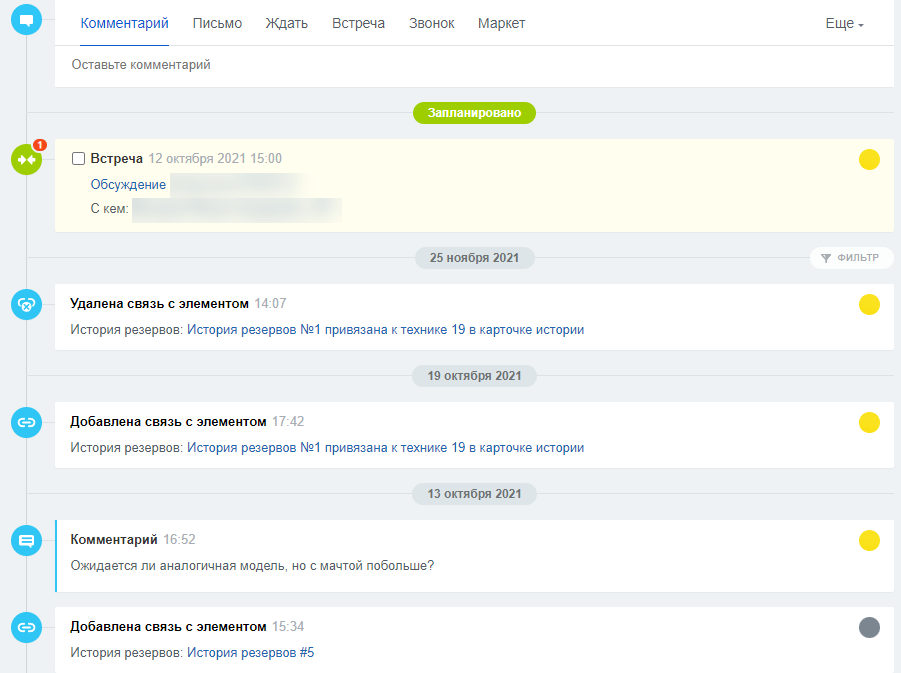
Task: Click the link icon for the 17:42 entry
Action: click(x=26, y=422)
